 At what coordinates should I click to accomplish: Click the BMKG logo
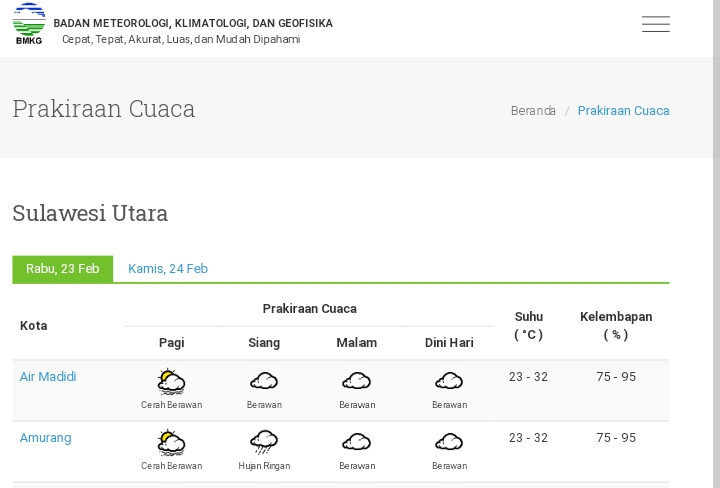coord(29,23)
